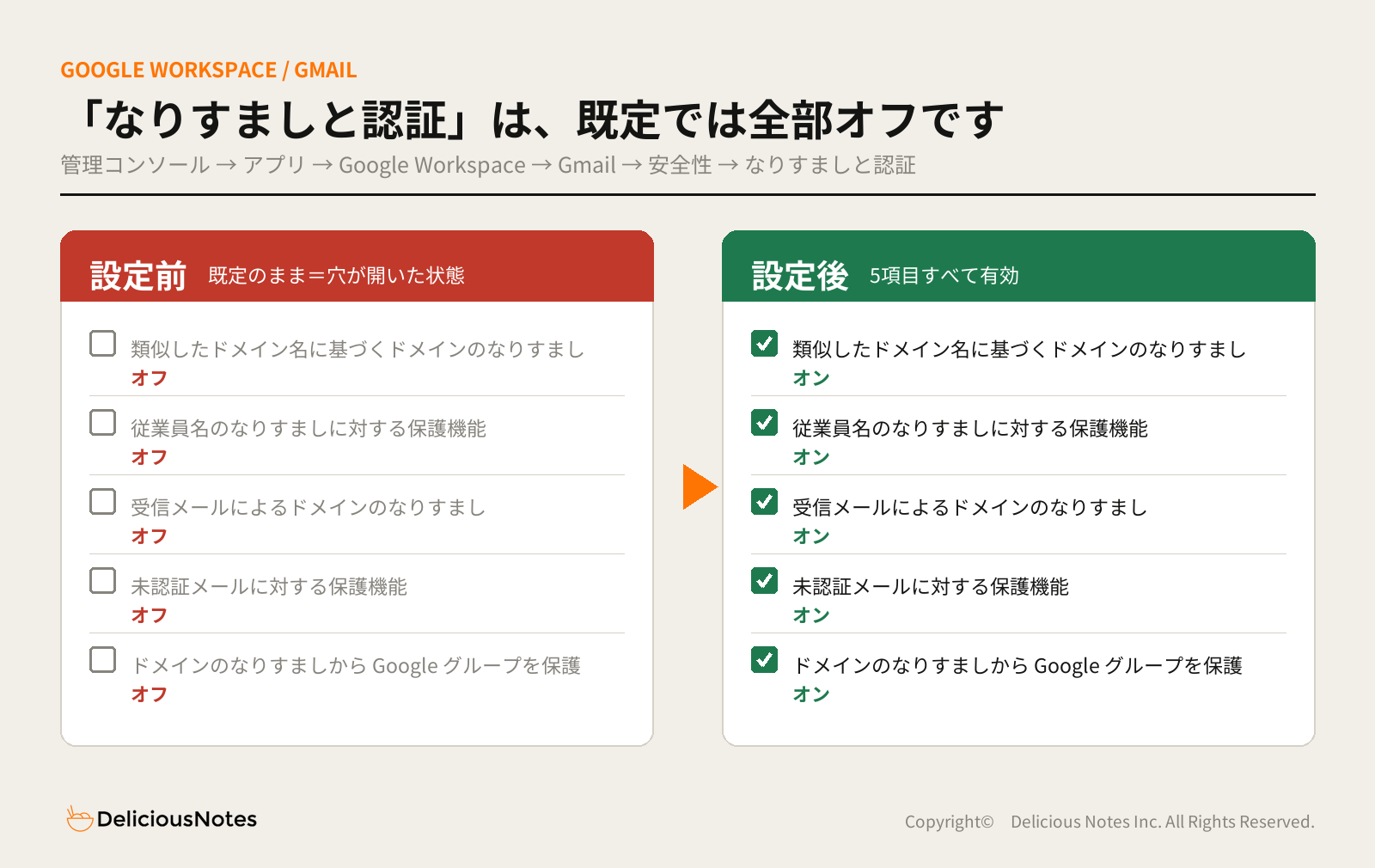This screenshot has height=868, width=1375.
Task: Click the オフ status under 未認証メールに対する保護機能
Action: [150, 615]
